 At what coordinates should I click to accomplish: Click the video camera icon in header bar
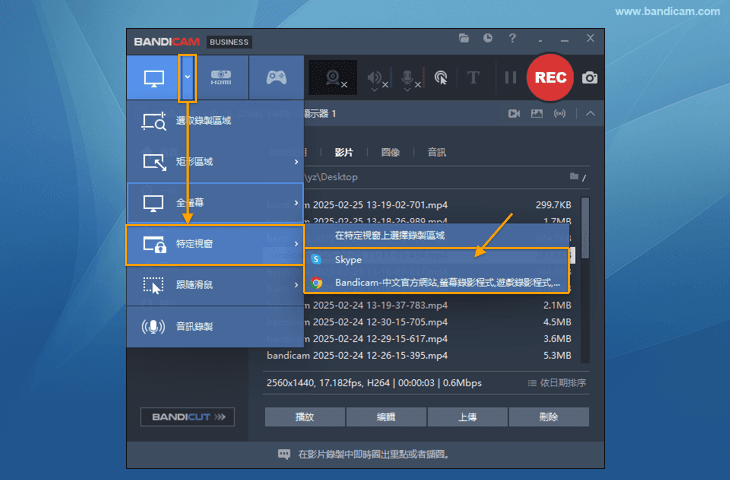(514, 114)
